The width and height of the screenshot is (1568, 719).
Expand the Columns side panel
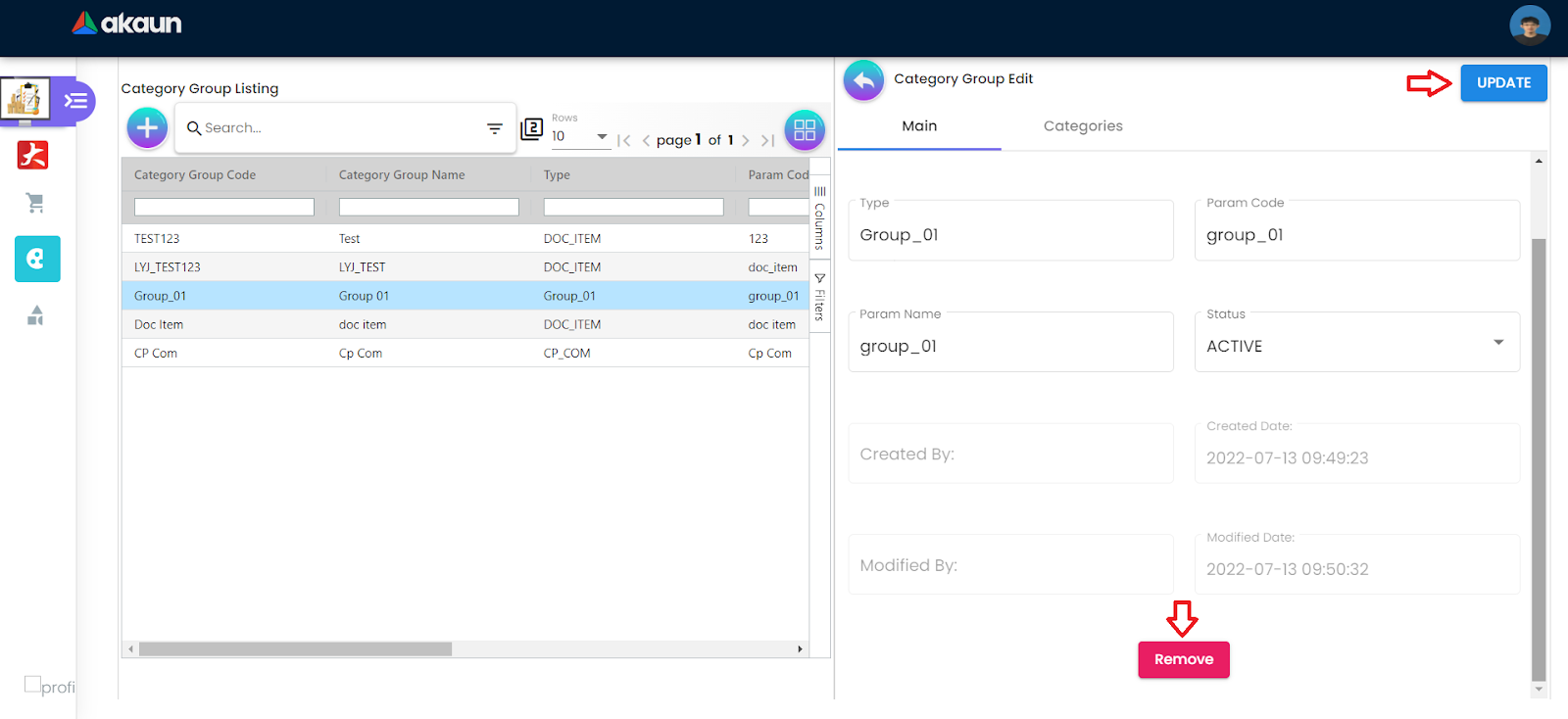[820, 218]
